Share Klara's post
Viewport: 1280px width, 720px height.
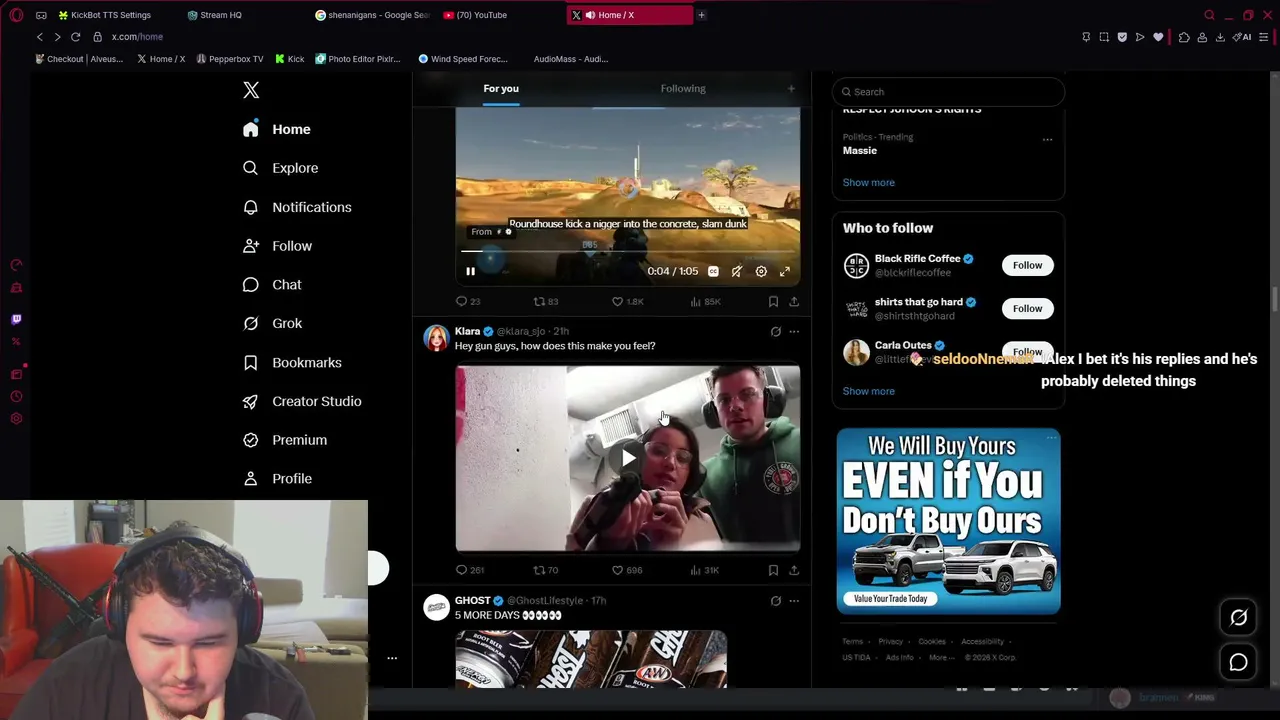point(794,570)
